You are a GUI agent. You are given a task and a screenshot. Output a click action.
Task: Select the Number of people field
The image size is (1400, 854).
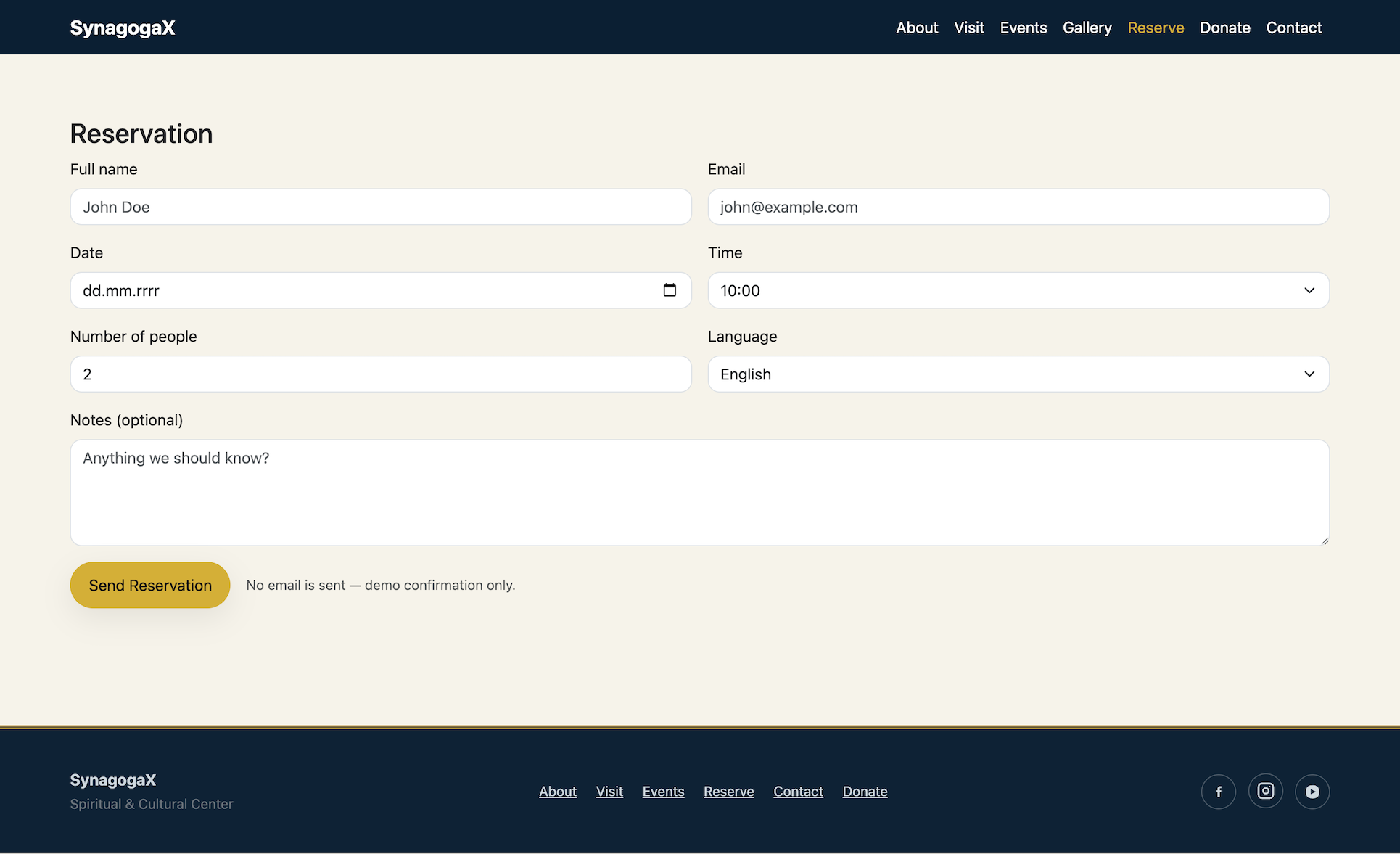380,374
